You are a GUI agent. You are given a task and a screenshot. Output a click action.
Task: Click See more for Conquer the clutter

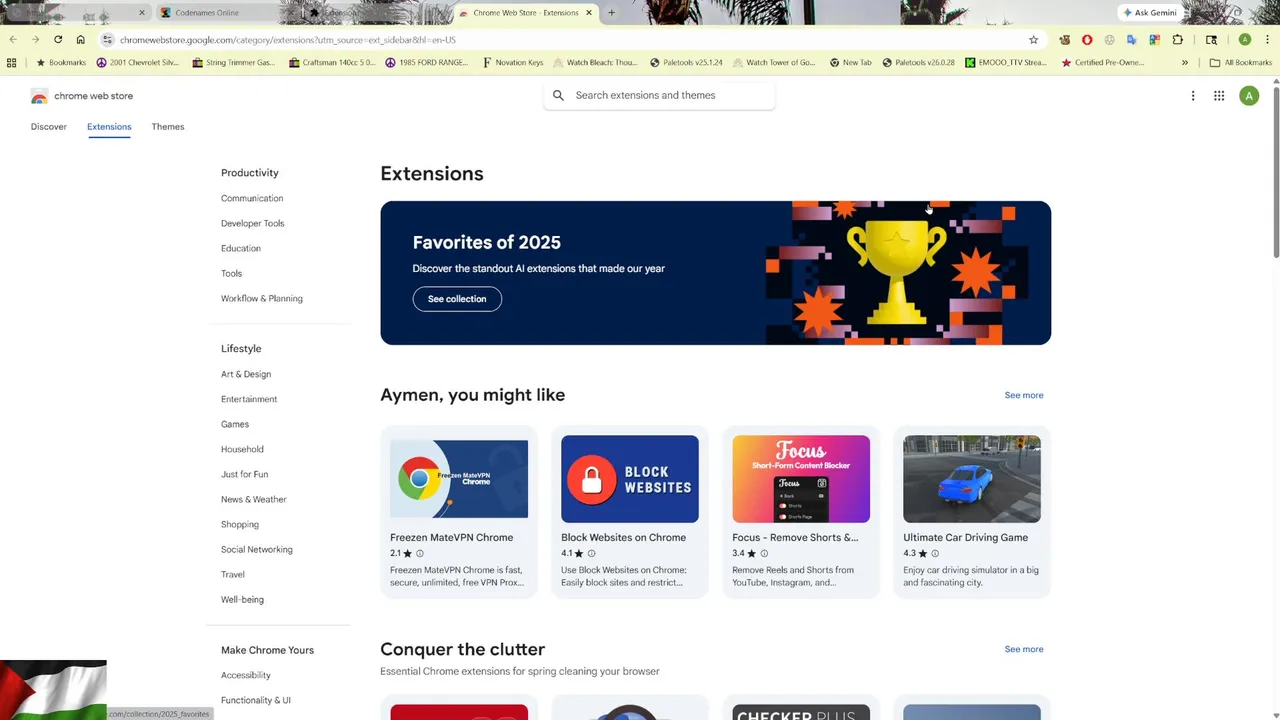[x=1024, y=649]
